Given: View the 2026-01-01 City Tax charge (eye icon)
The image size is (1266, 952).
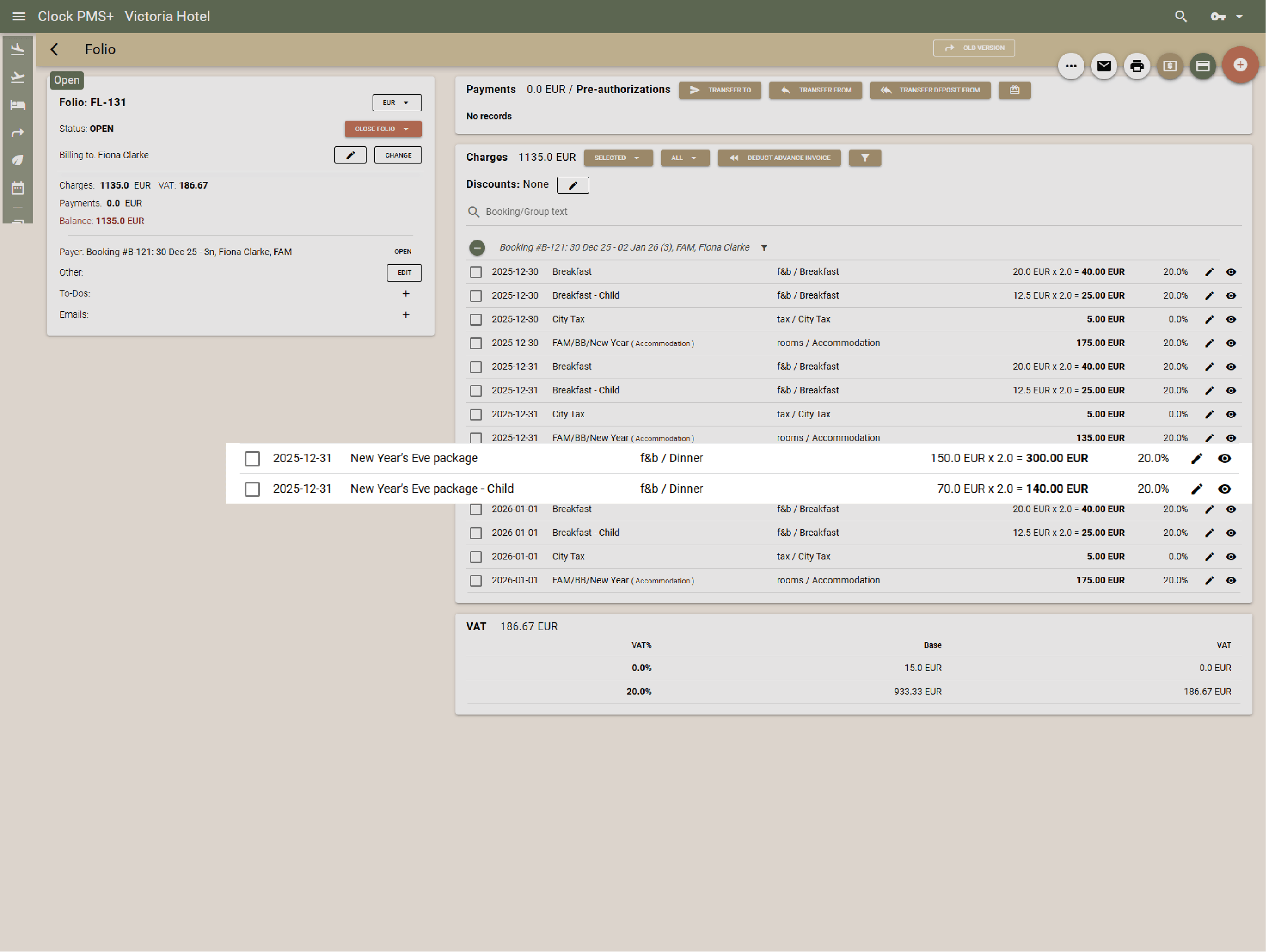Looking at the screenshot, I should [1230, 557].
